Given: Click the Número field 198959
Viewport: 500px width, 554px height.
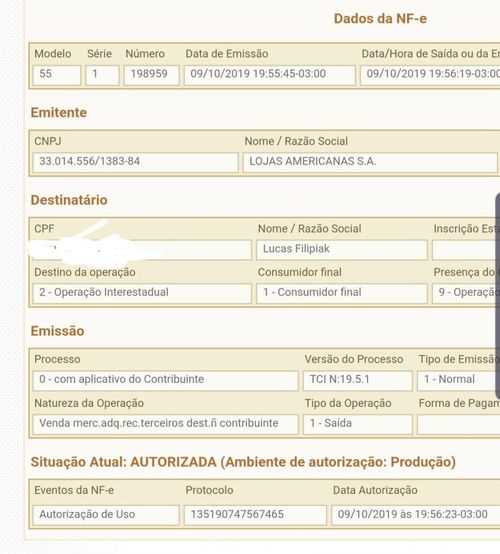Looking at the screenshot, I should click(x=151, y=75).
